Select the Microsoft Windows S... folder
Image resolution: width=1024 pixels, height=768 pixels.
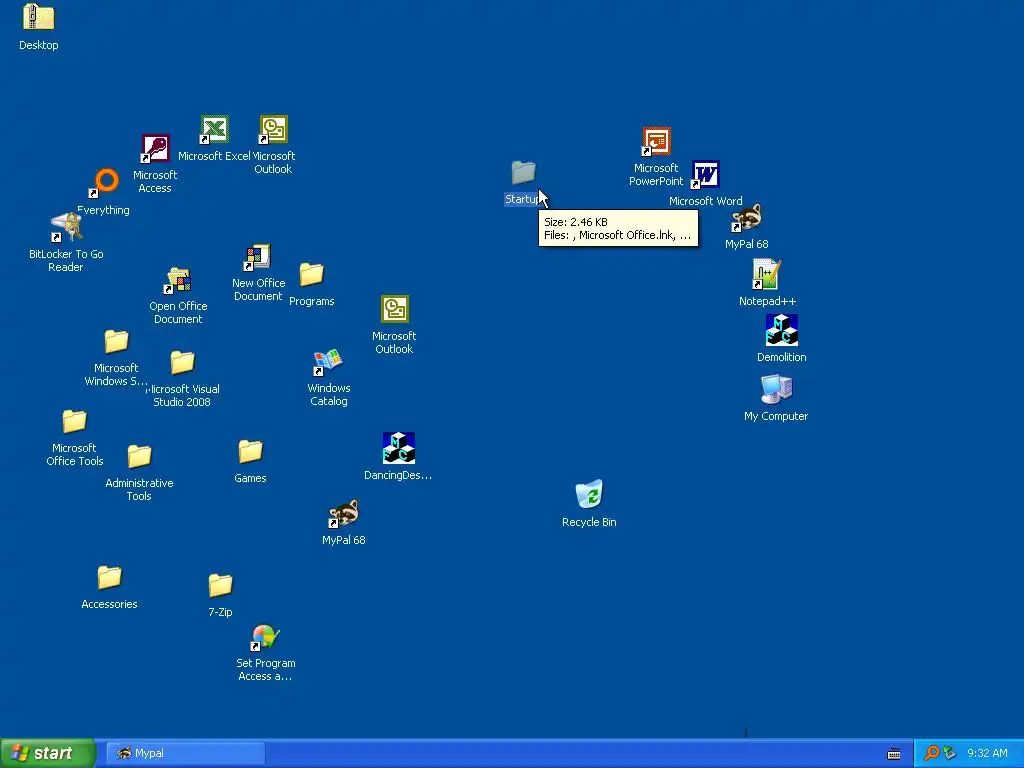tap(116, 342)
